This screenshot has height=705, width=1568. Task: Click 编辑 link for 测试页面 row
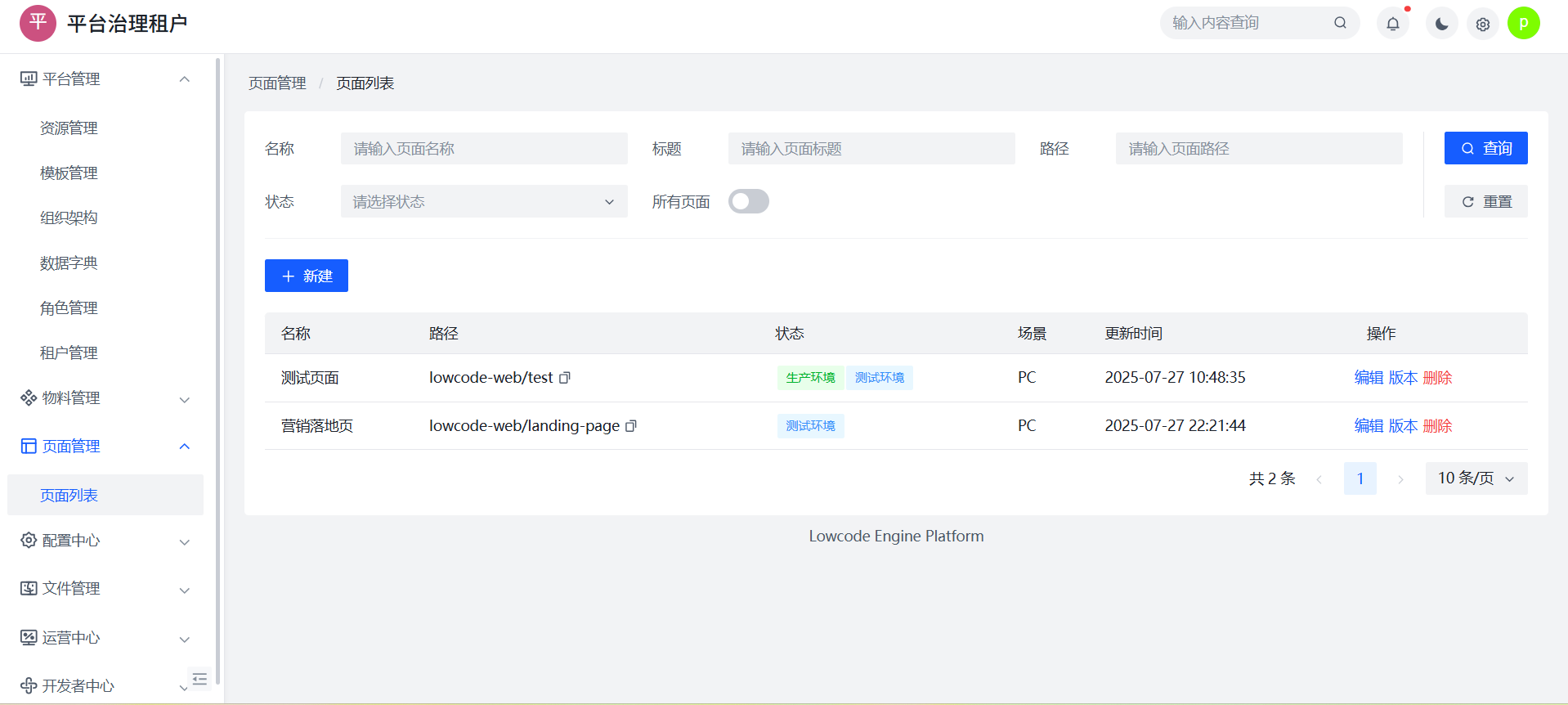coord(1368,378)
